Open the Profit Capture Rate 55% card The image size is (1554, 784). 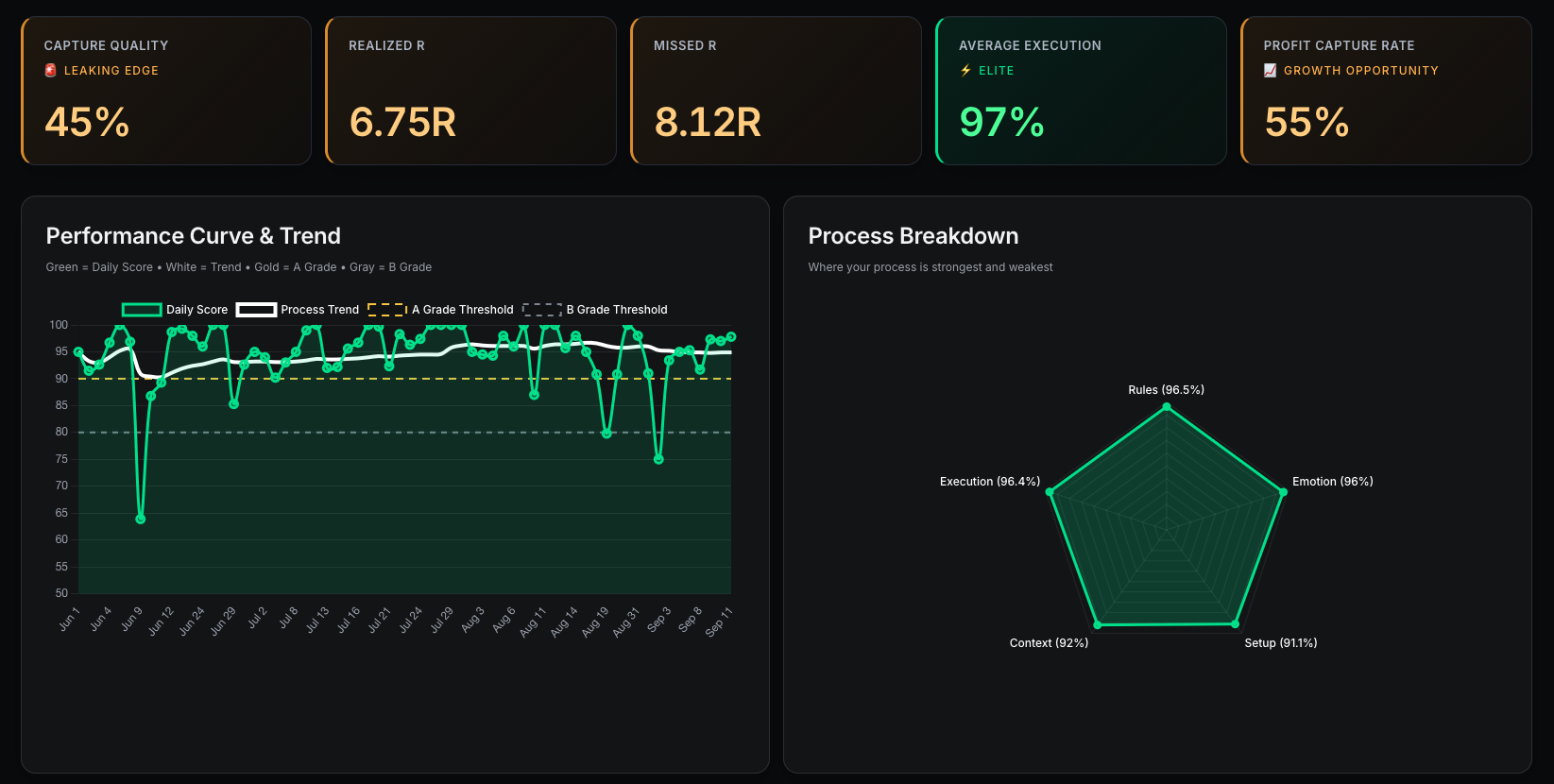click(x=1386, y=91)
